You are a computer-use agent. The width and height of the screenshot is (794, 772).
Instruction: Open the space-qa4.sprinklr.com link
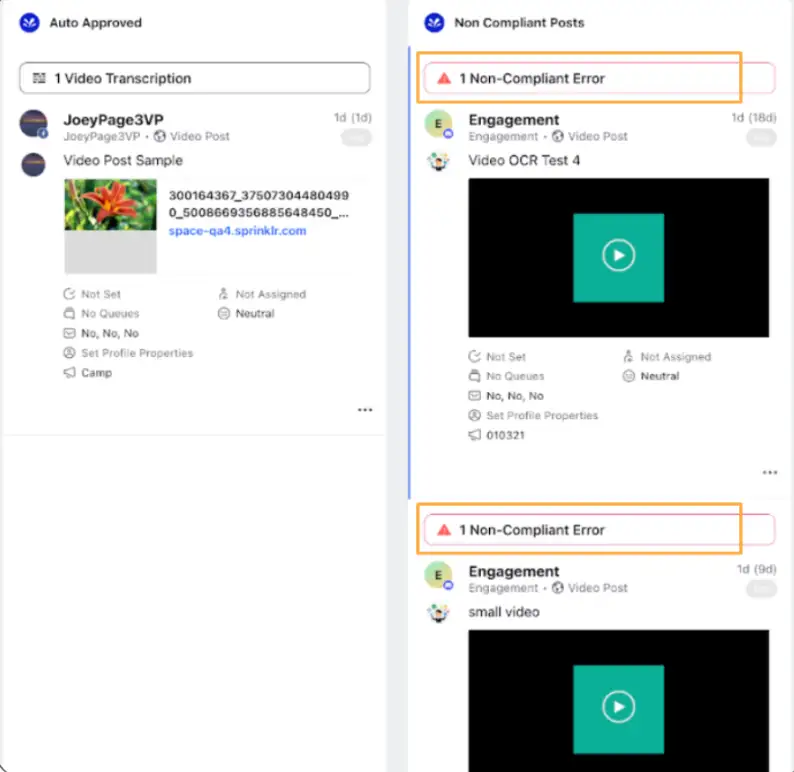(x=237, y=231)
